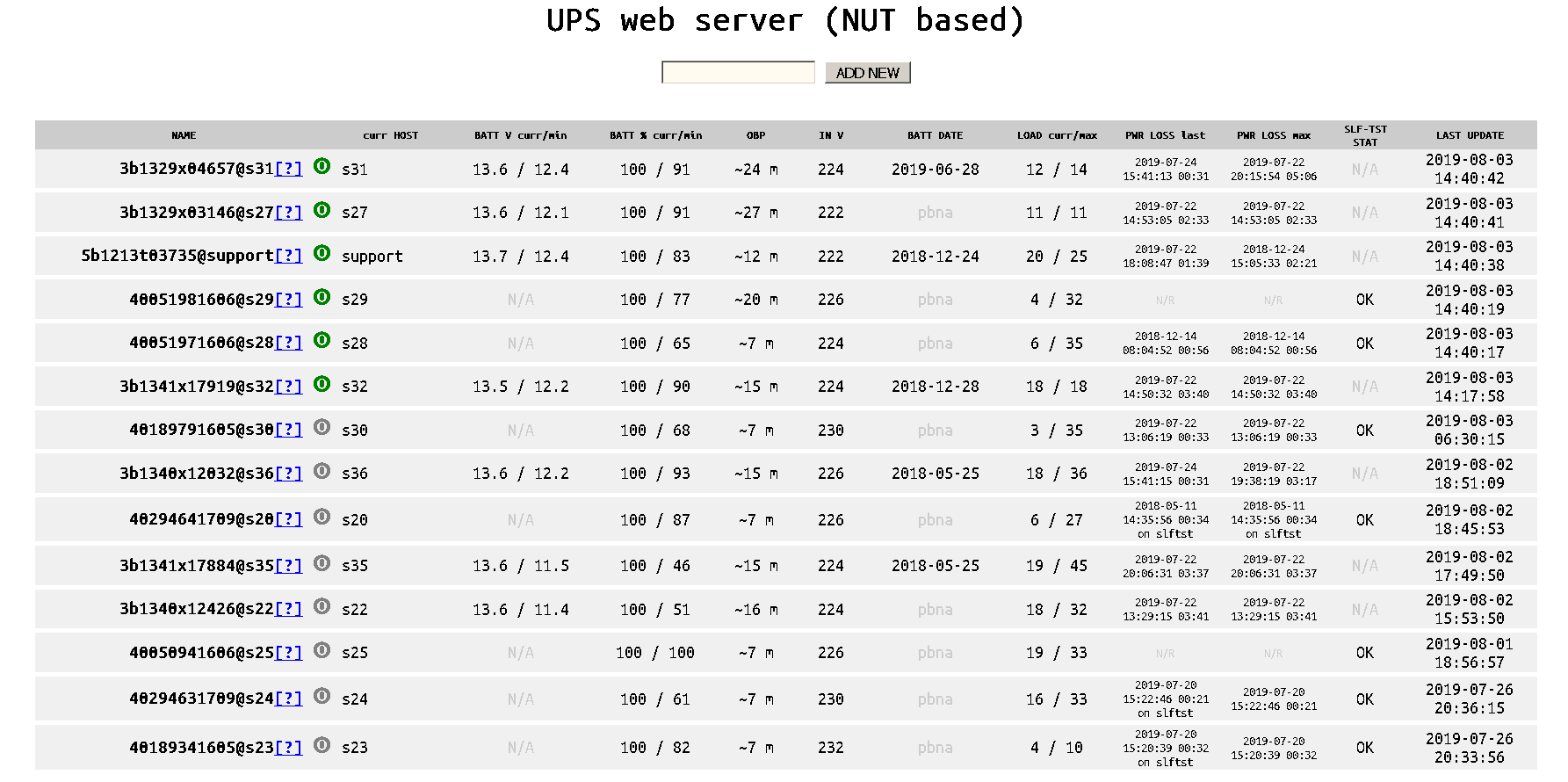Image resolution: width=1568 pixels, height=782 pixels.
Task: Click the BATT DATE column header
Action: tap(935, 135)
